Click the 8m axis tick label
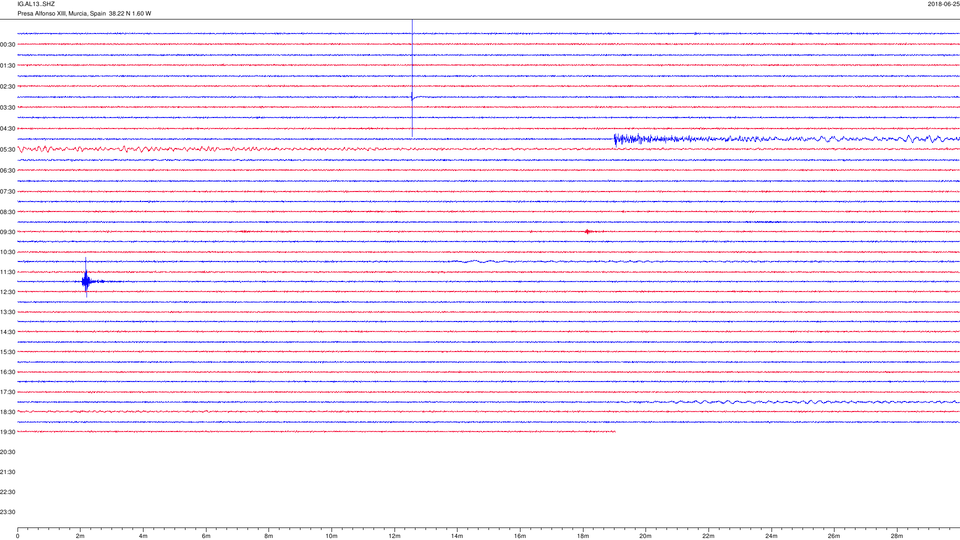Screen dimensions: 960x540 point(269,536)
